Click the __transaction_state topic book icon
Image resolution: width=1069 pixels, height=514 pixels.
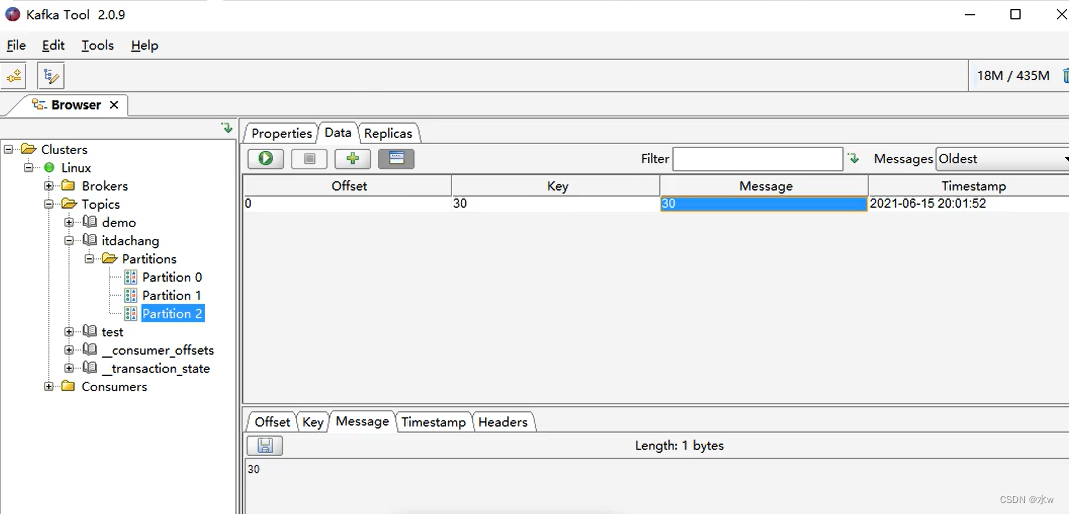90,368
